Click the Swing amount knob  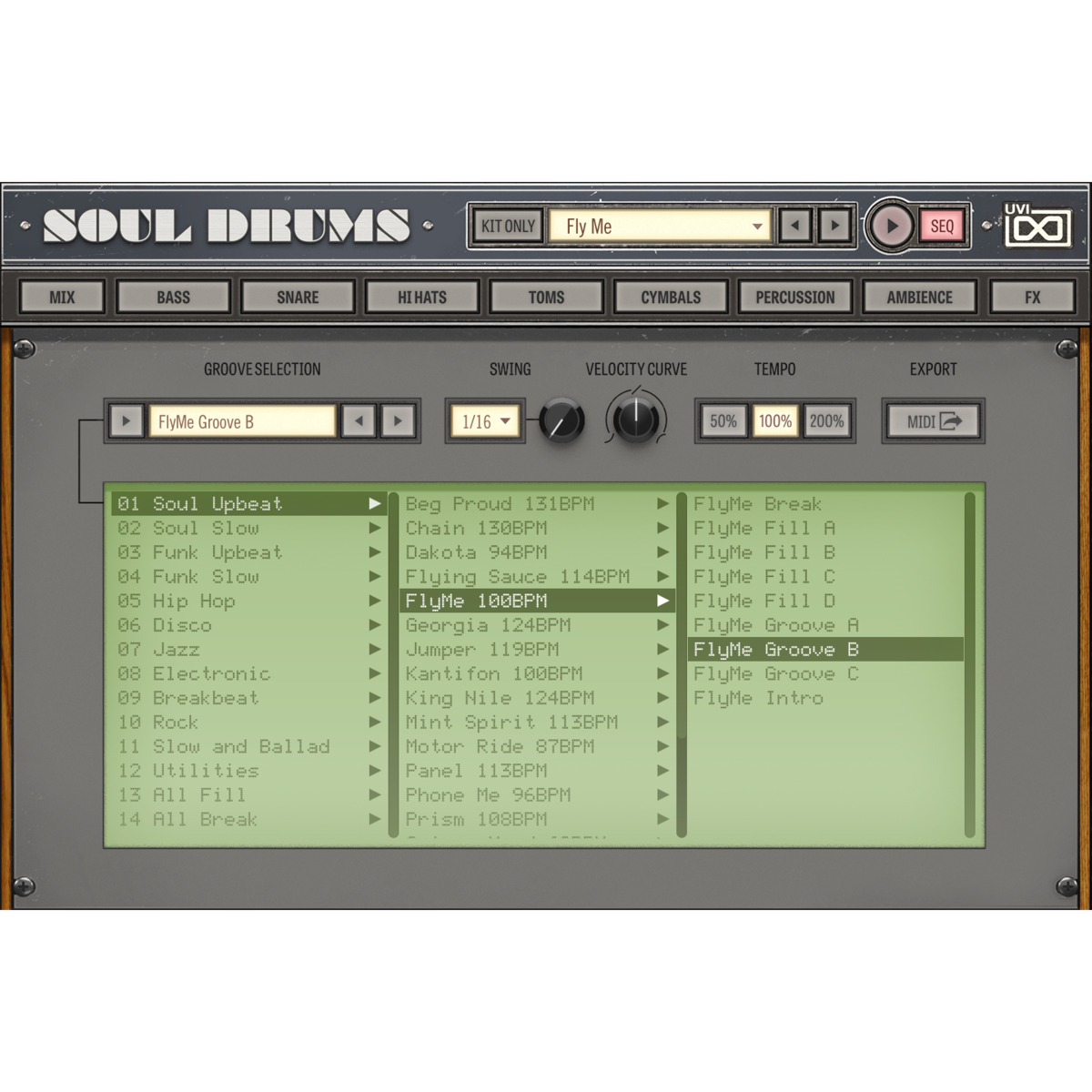point(561,421)
